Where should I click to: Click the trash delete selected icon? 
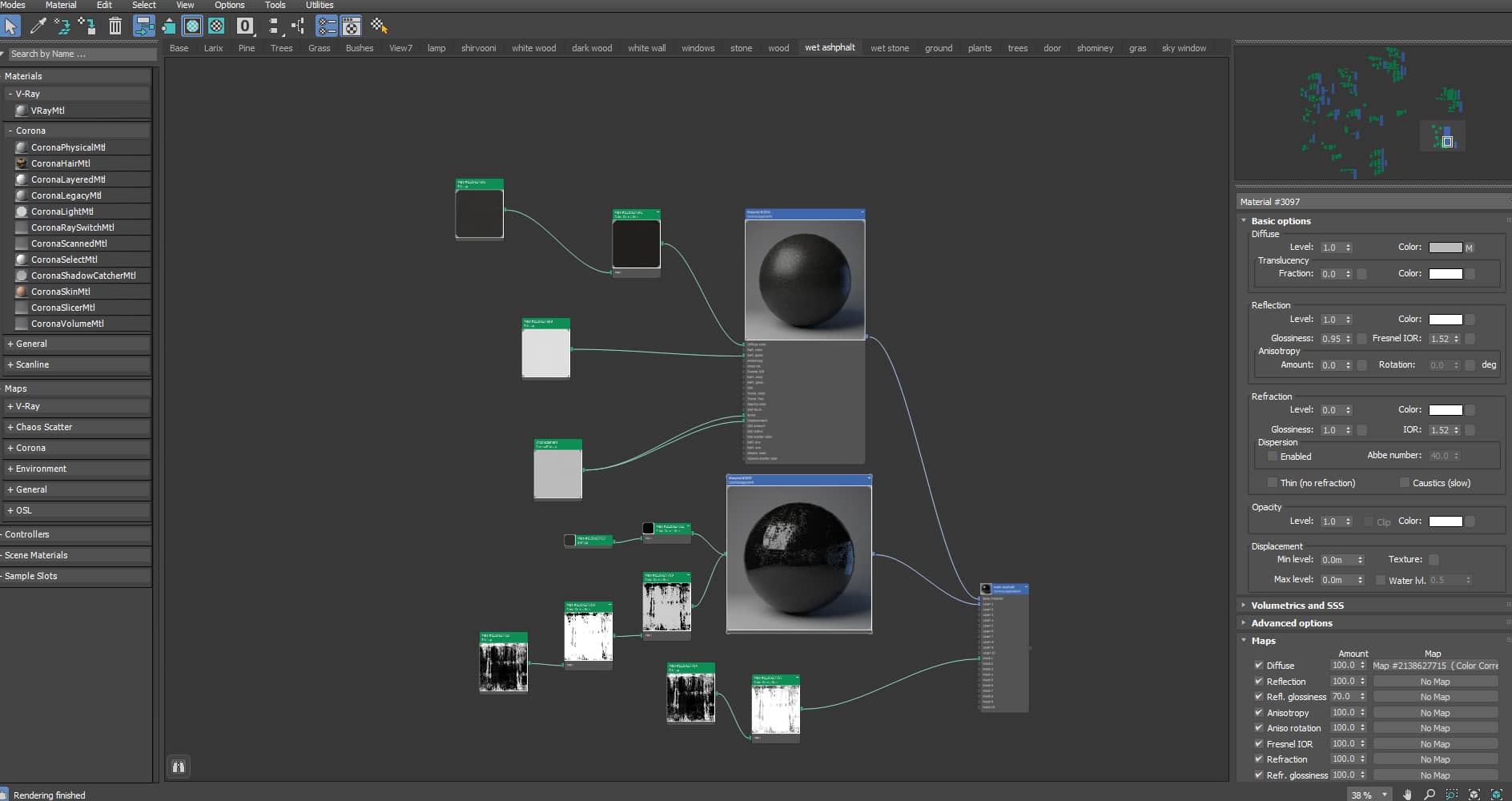pos(115,26)
